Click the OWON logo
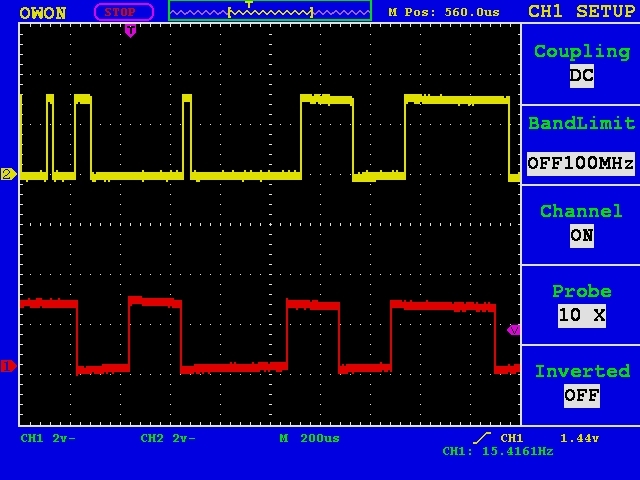Image resolution: width=640 pixels, height=480 pixels. coord(43,13)
